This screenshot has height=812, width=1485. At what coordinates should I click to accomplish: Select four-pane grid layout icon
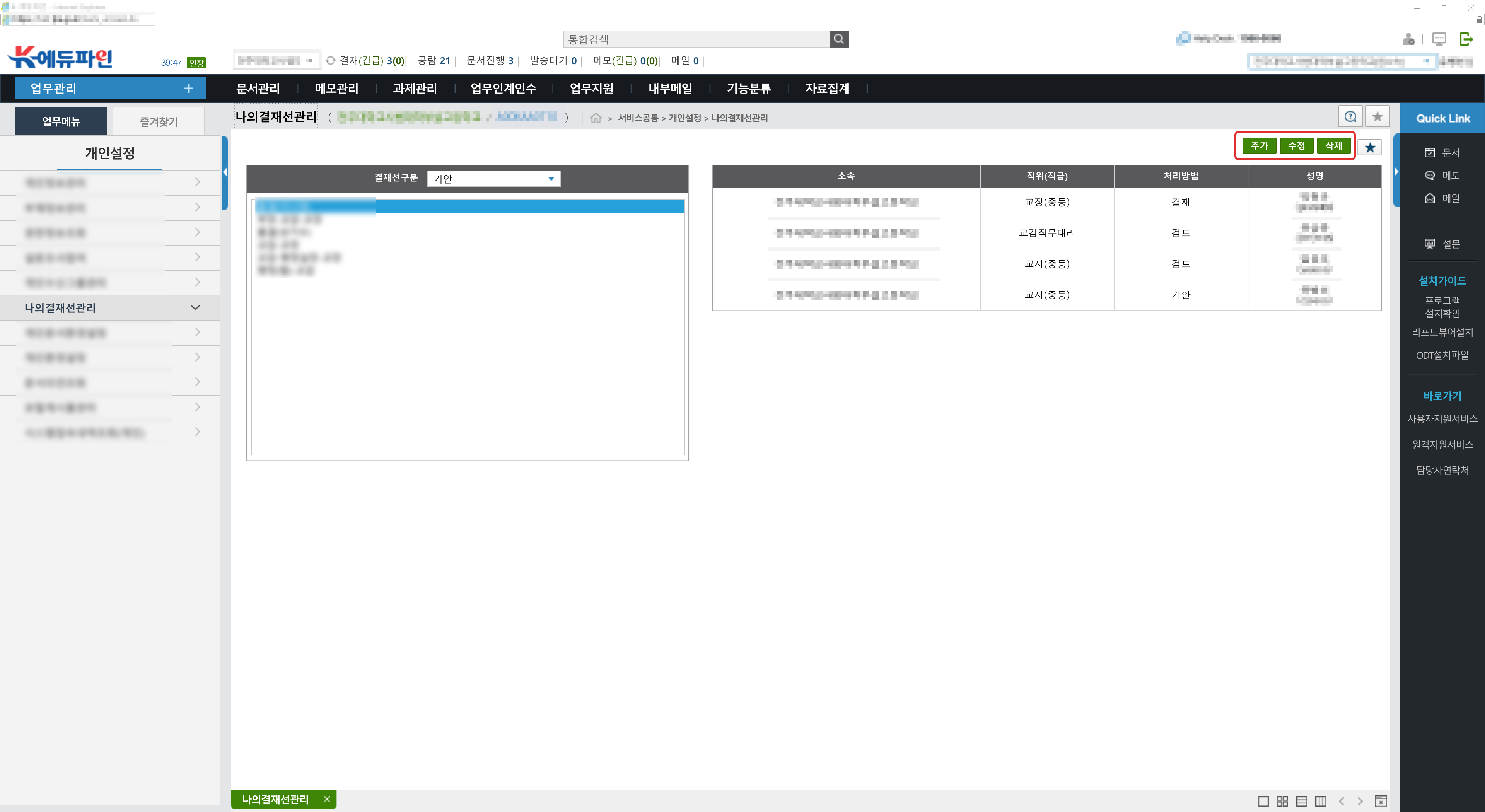click(x=1282, y=801)
